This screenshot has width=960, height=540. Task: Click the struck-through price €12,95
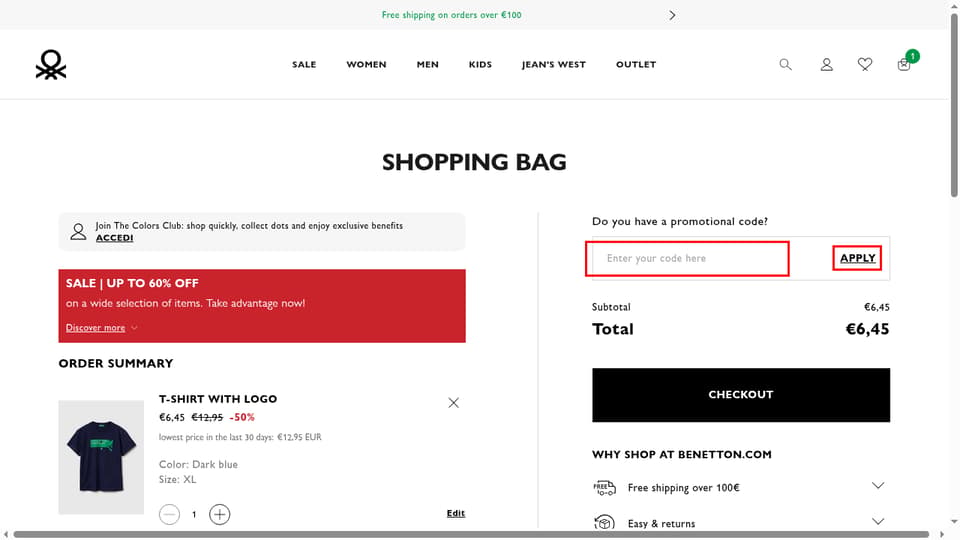207,417
